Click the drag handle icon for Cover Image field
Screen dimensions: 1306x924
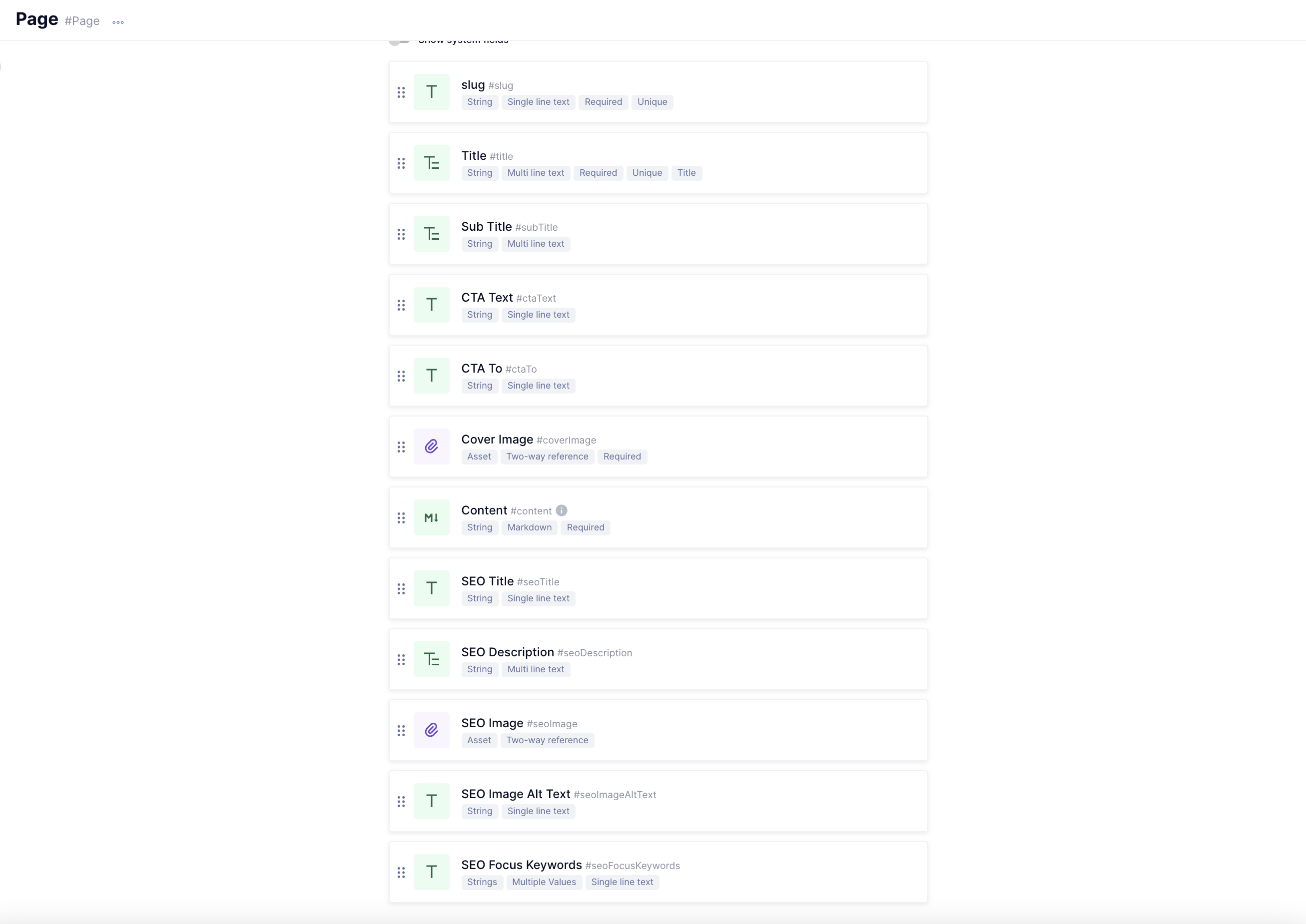click(x=401, y=447)
